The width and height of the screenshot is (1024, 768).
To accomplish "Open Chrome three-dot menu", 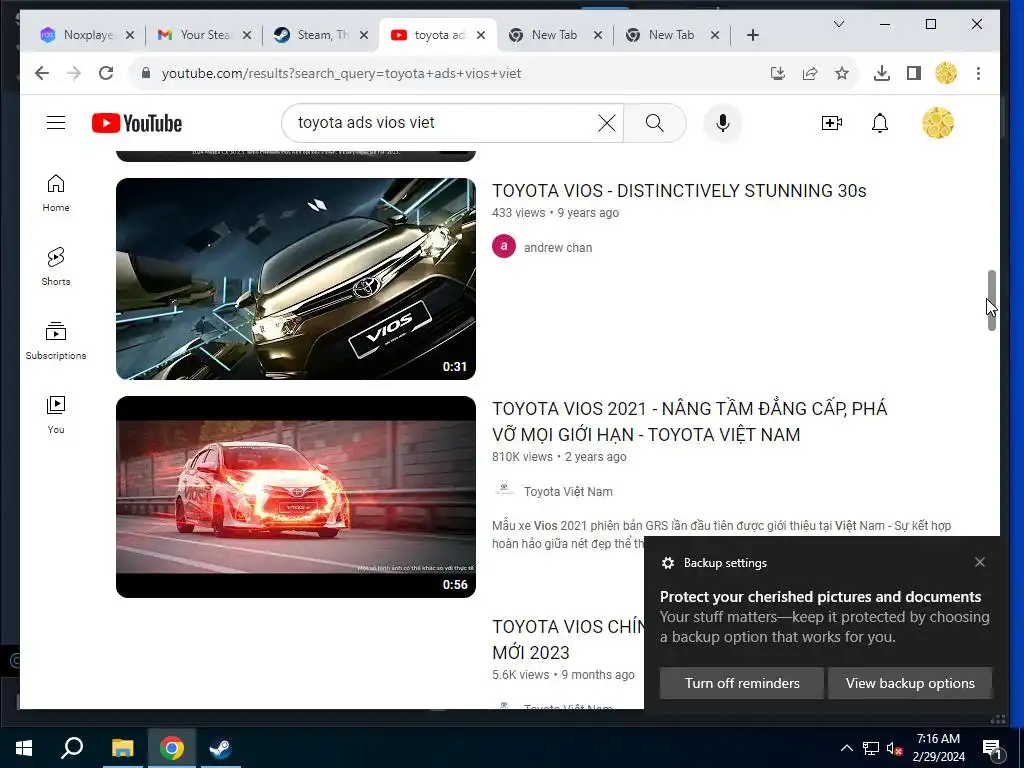I will (978, 73).
